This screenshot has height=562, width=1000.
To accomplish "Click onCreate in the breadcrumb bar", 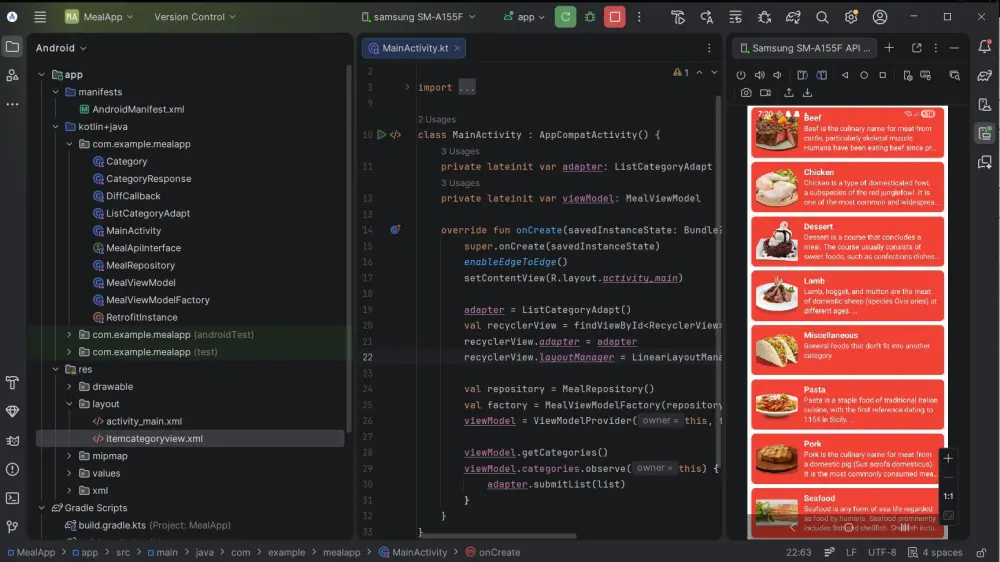I will [492, 552].
